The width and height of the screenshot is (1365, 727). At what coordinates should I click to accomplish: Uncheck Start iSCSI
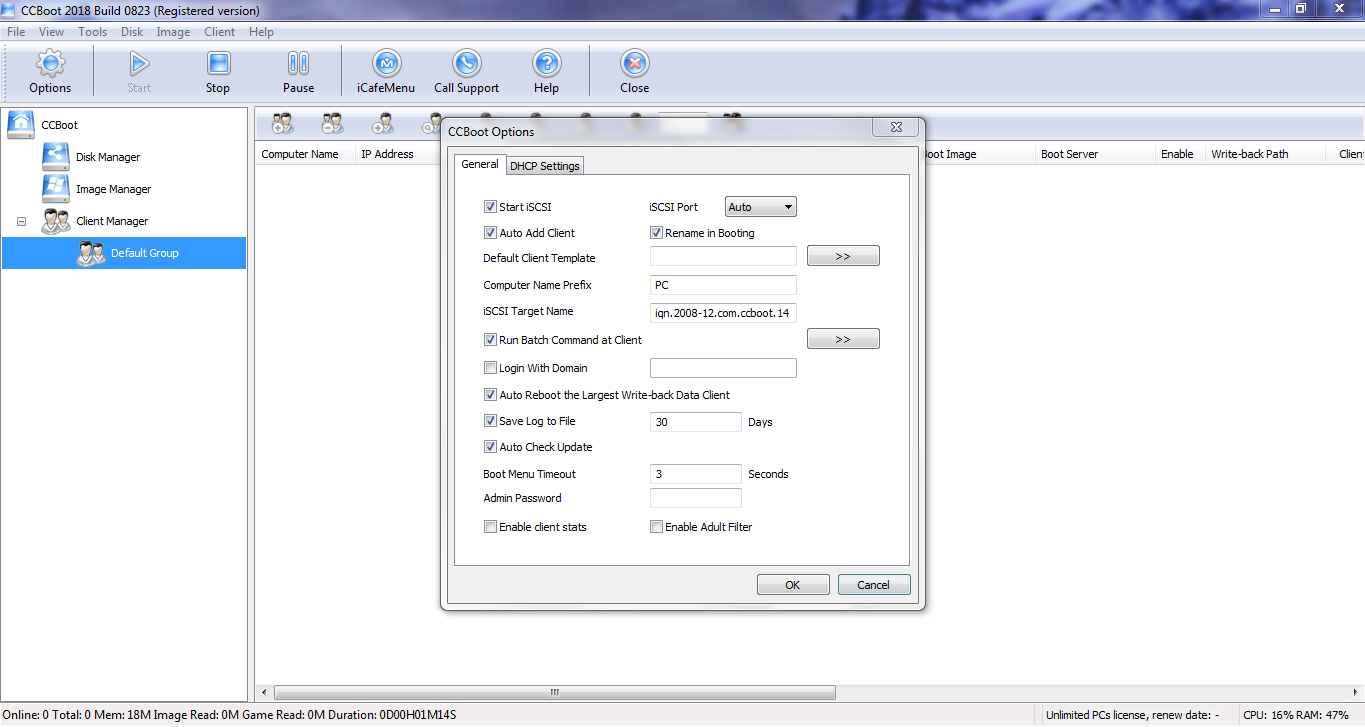[490, 207]
